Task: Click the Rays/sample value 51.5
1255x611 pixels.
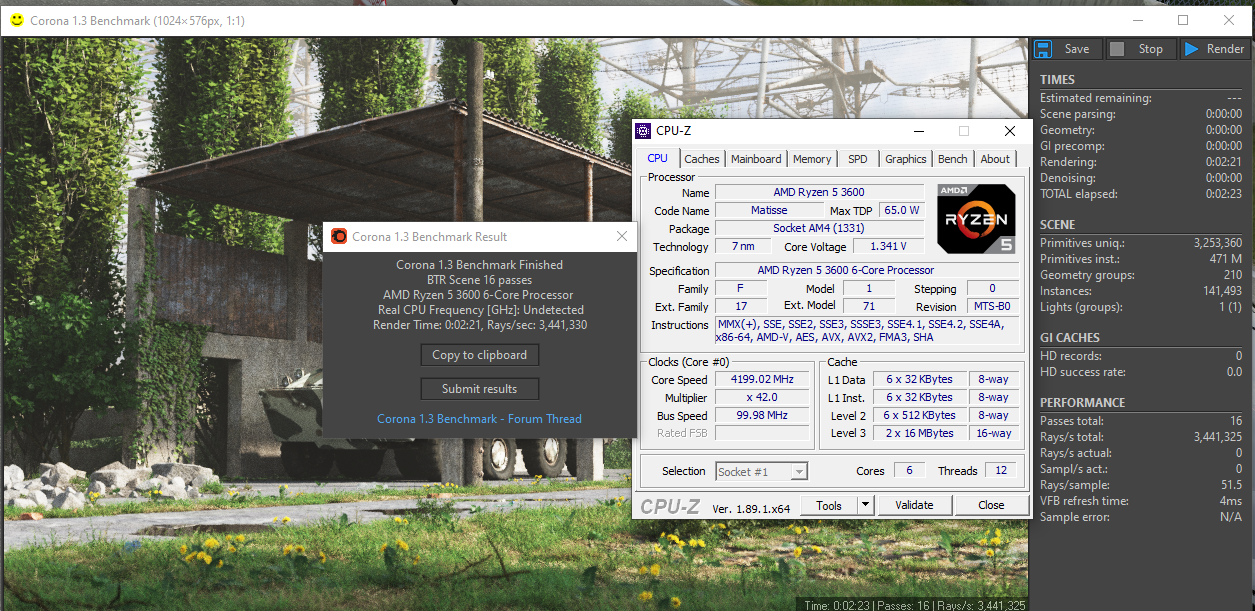Action: (1231, 485)
